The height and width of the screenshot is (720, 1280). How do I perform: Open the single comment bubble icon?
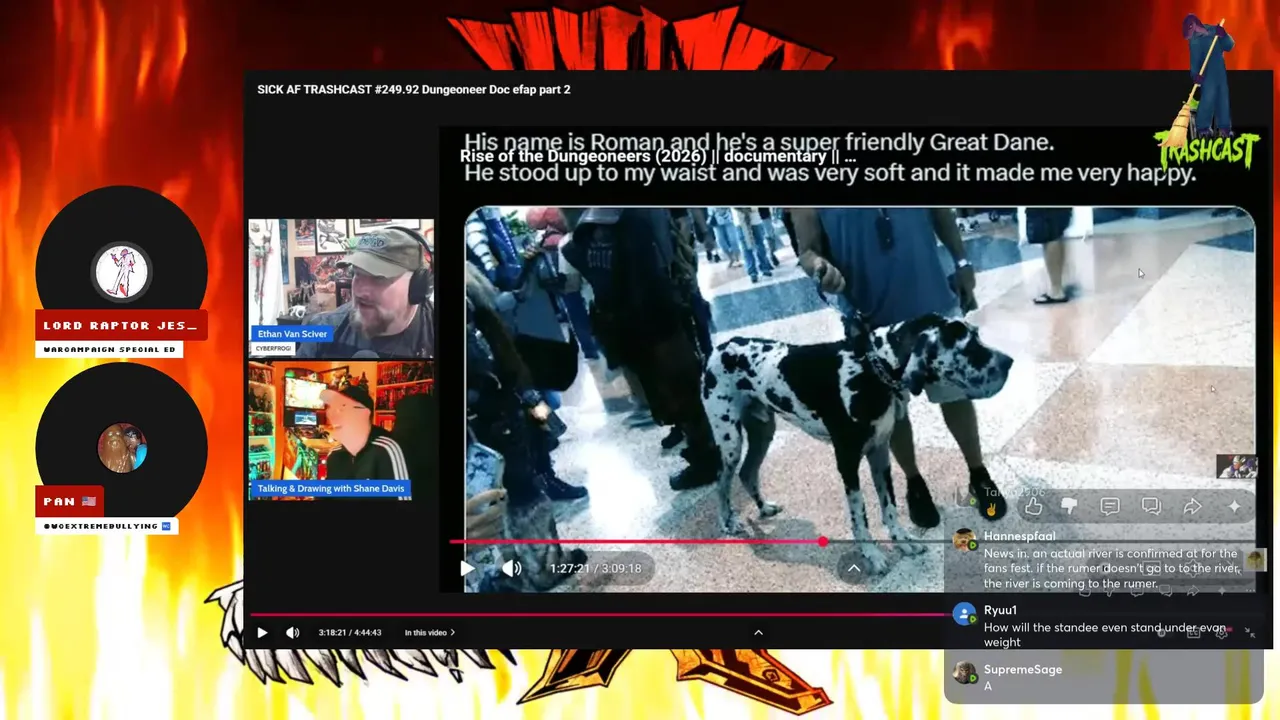(x=1110, y=507)
